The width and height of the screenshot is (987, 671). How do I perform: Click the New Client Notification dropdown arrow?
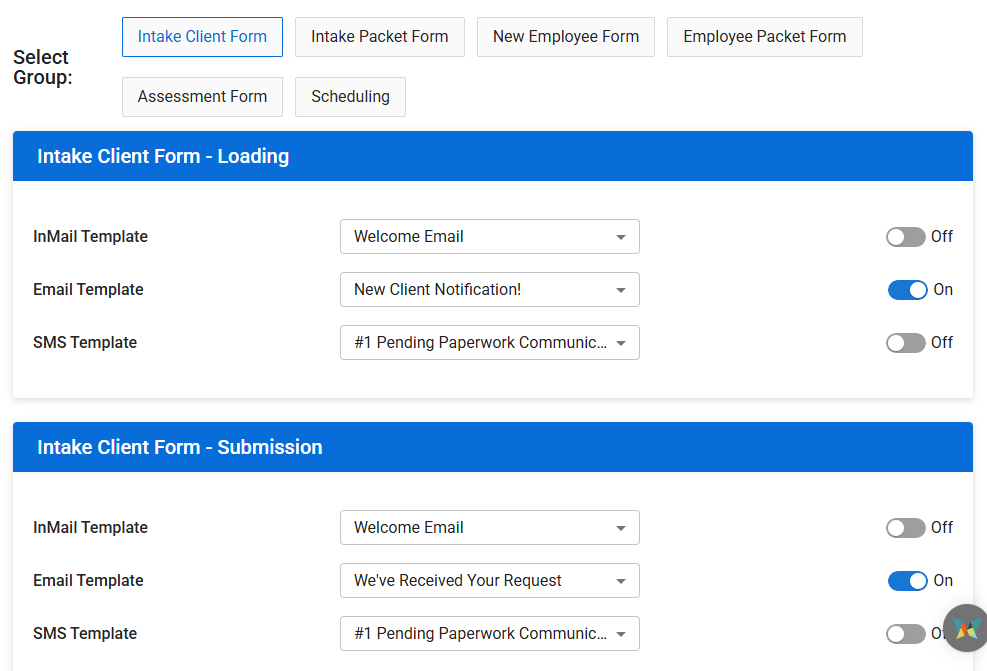(x=621, y=290)
